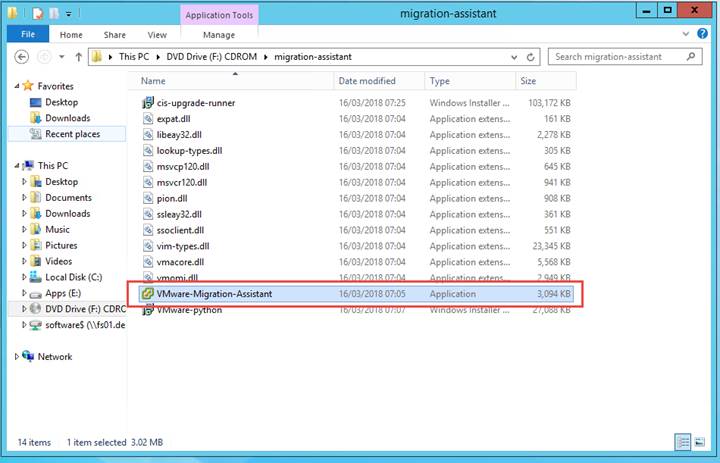Expand the Videos tree node
The height and width of the screenshot is (463, 720).
click(24, 261)
